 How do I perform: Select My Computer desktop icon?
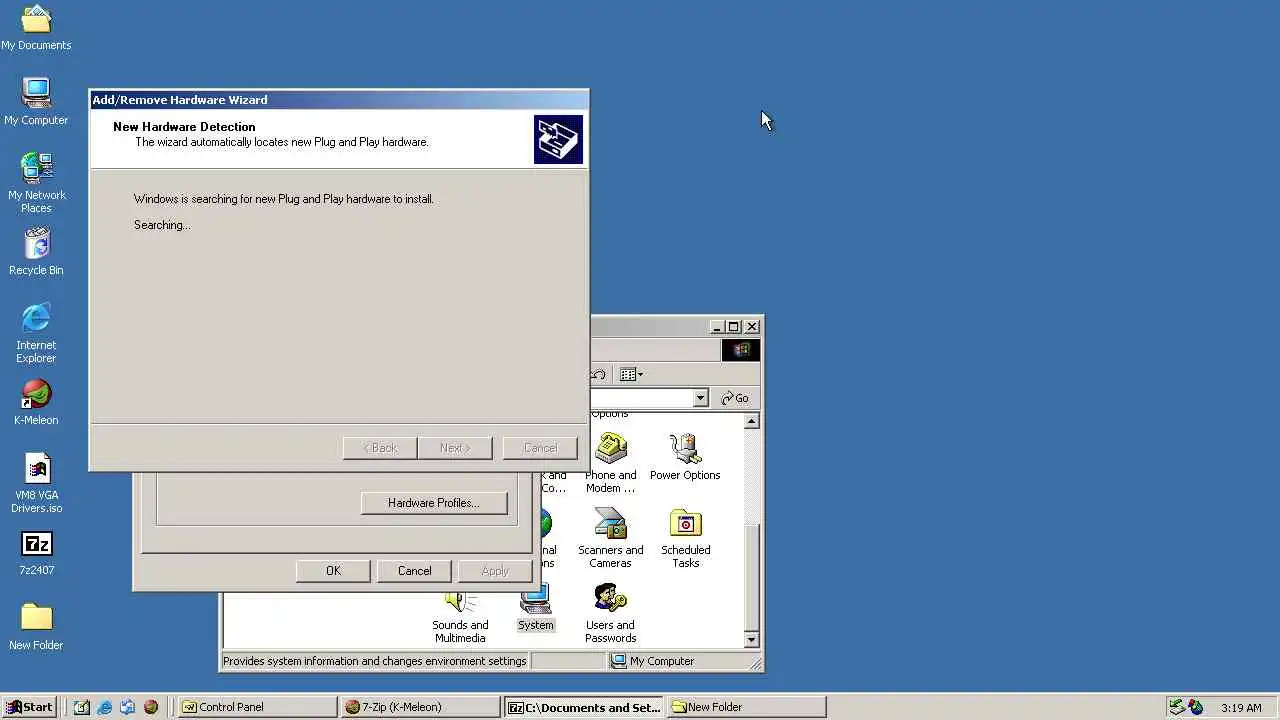(x=36, y=102)
